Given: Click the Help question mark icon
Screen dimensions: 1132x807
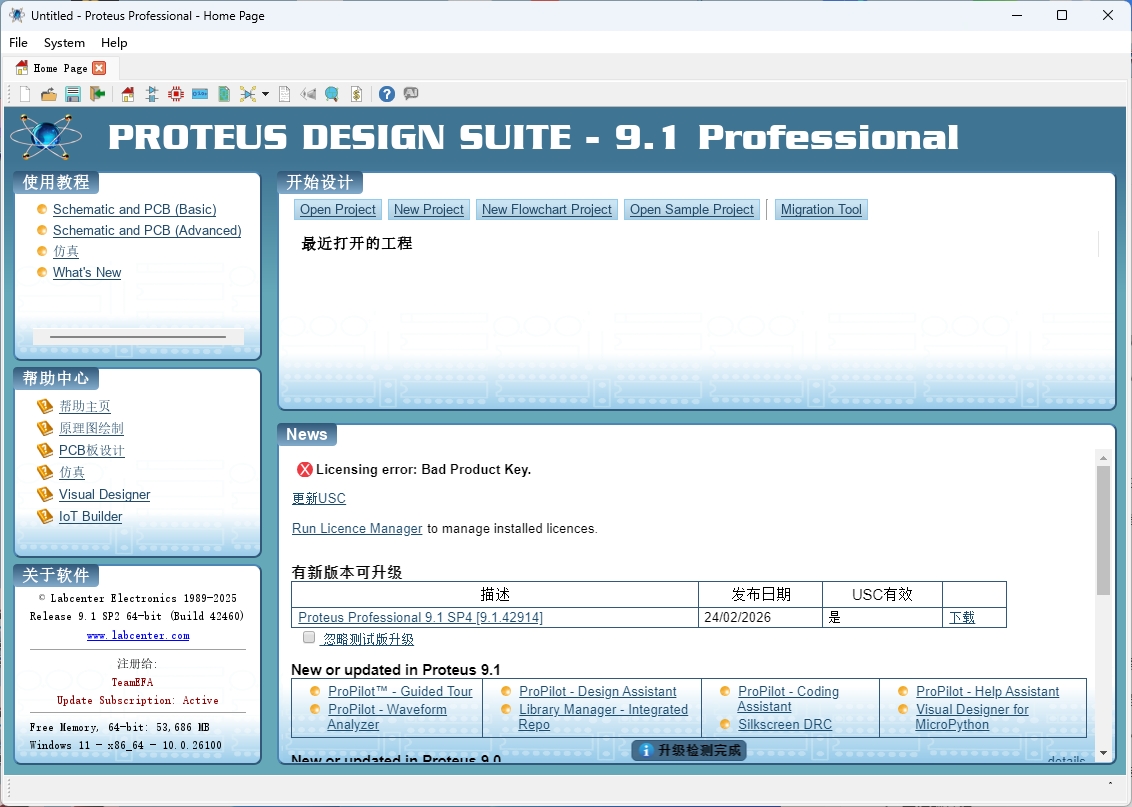Looking at the screenshot, I should 387,93.
